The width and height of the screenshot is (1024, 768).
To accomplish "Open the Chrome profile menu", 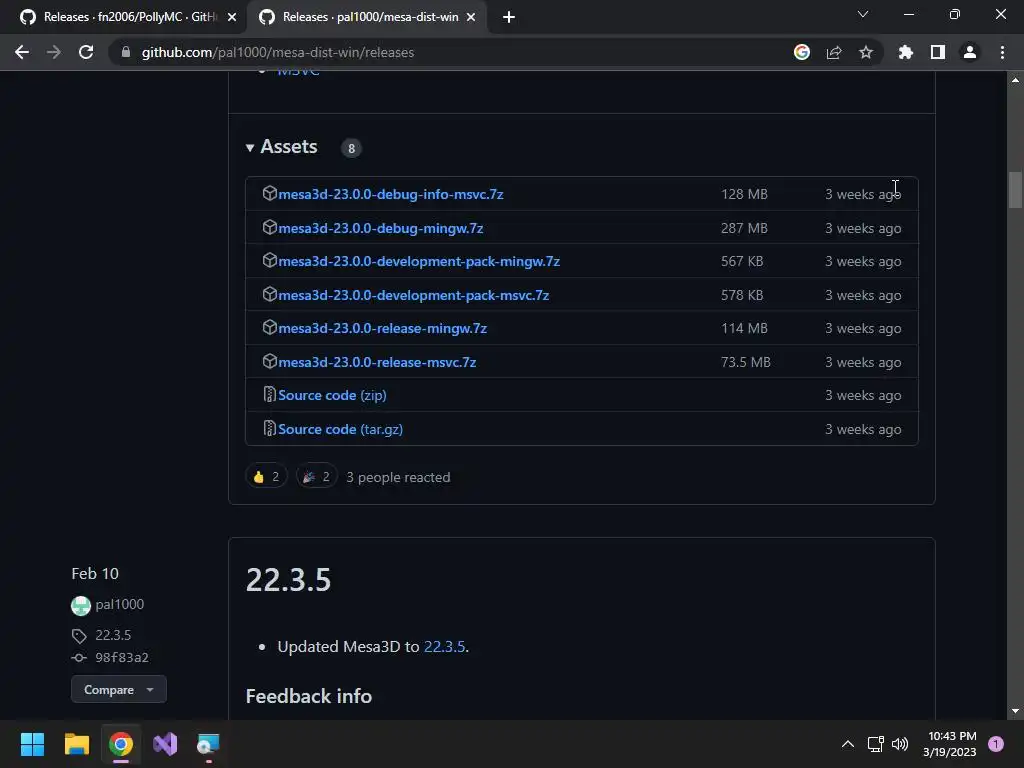I will [970, 52].
